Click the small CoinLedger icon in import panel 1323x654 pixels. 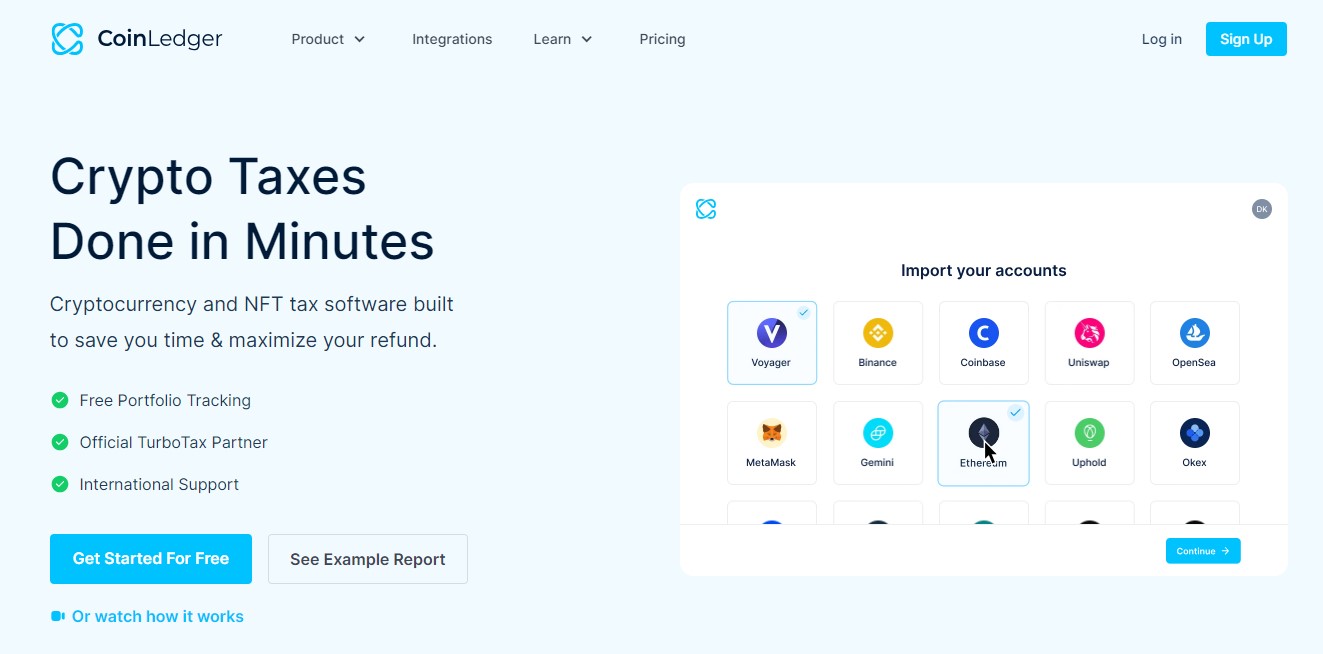point(706,209)
